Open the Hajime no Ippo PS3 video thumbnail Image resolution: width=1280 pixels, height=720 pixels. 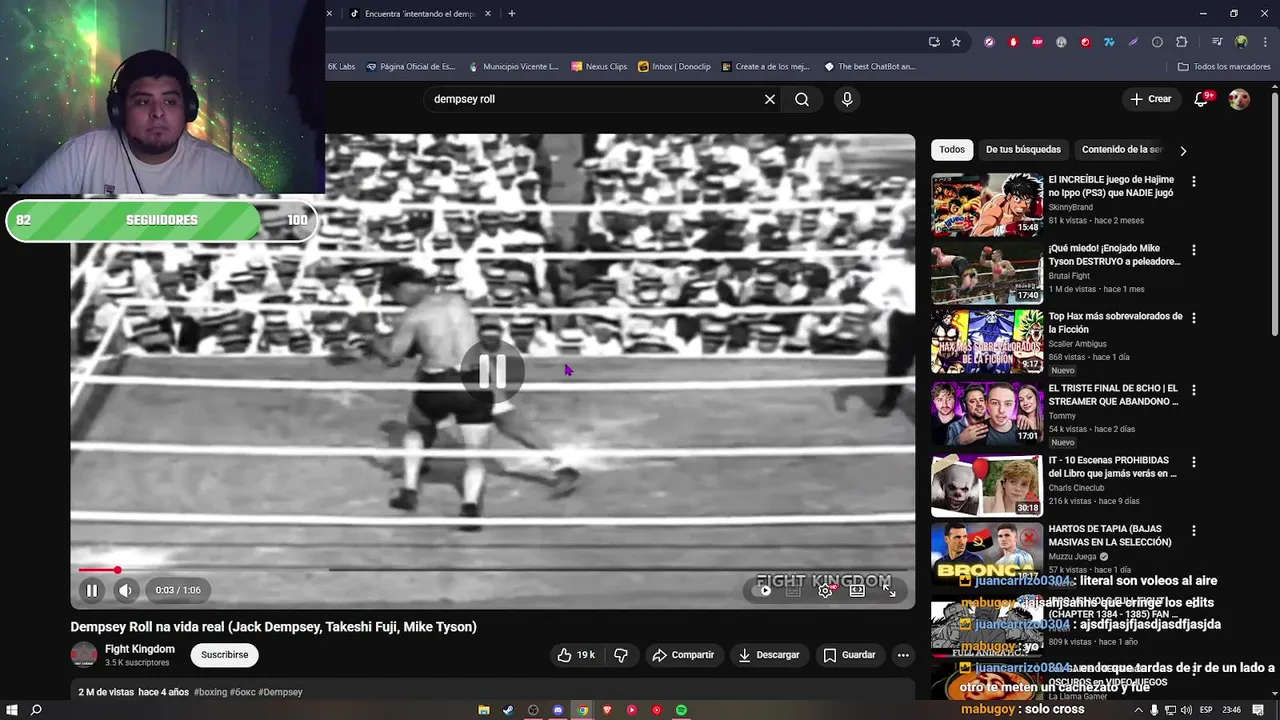pyautogui.click(x=987, y=205)
